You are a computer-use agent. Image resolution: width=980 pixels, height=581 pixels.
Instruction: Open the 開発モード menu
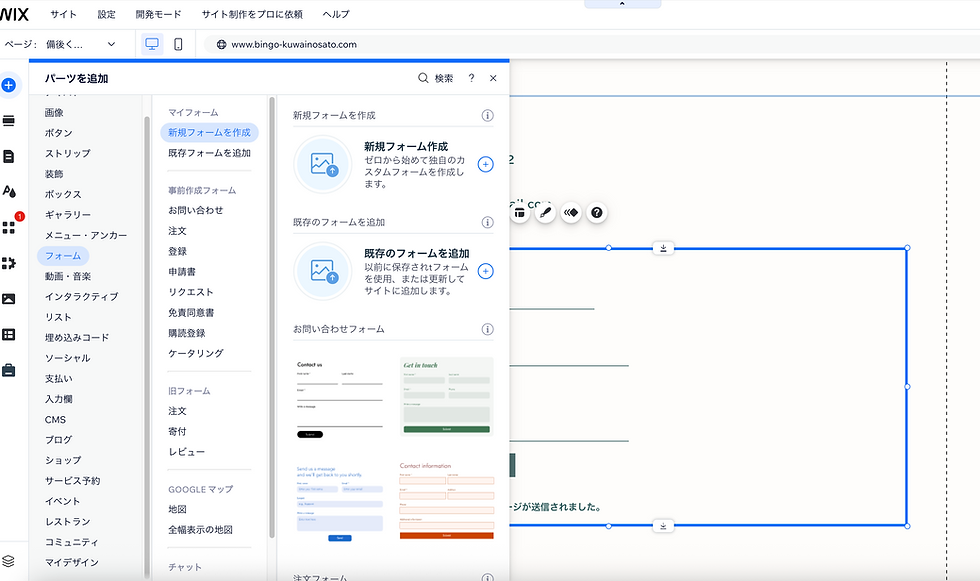(158, 14)
